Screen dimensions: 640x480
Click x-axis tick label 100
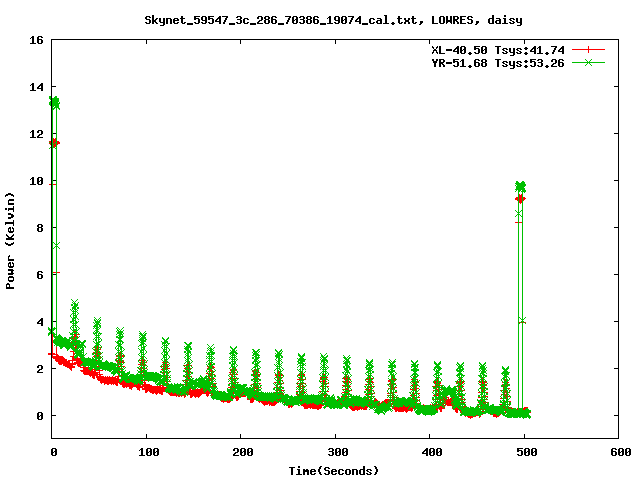coord(149,452)
